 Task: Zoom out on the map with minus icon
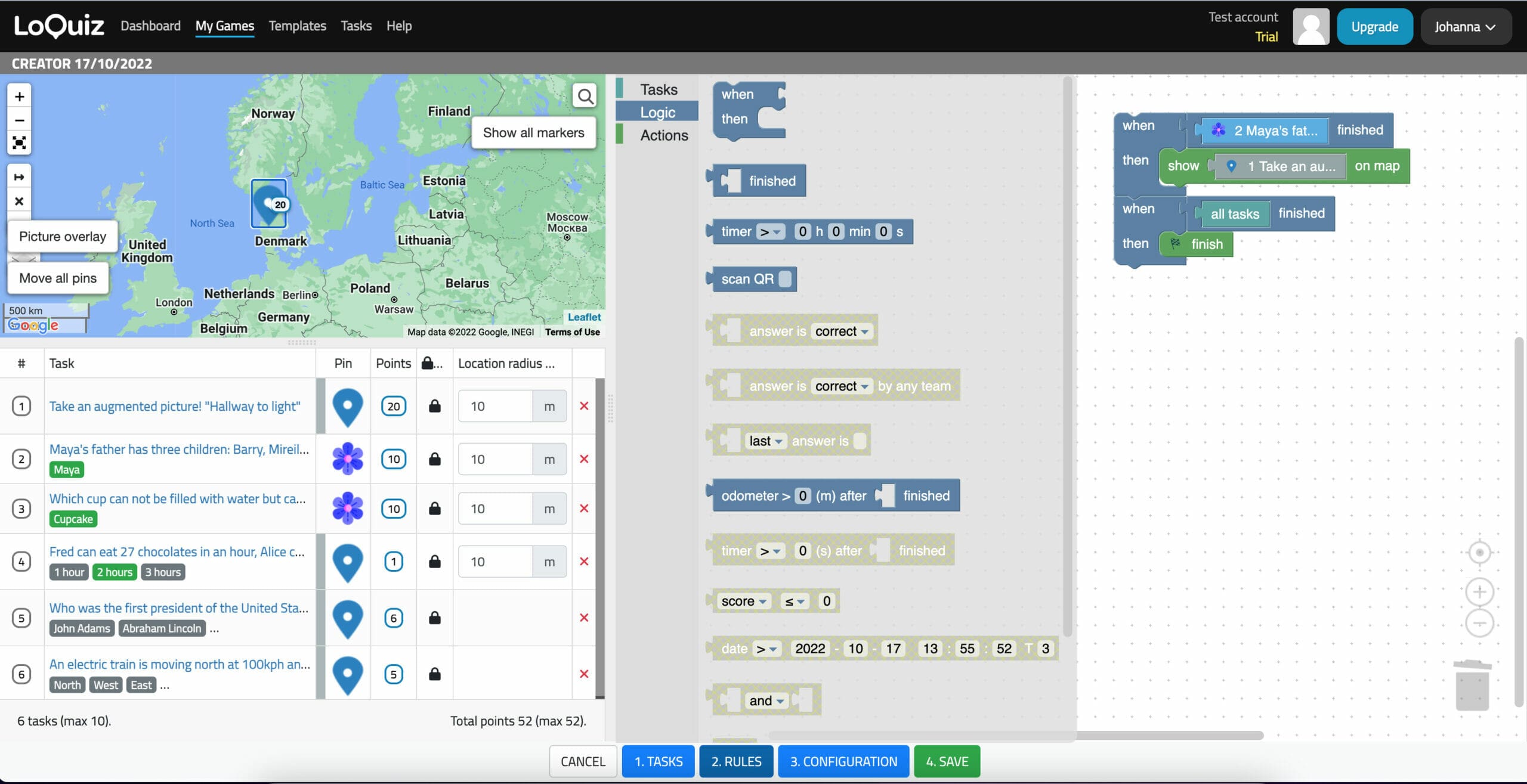tap(18, 120)
